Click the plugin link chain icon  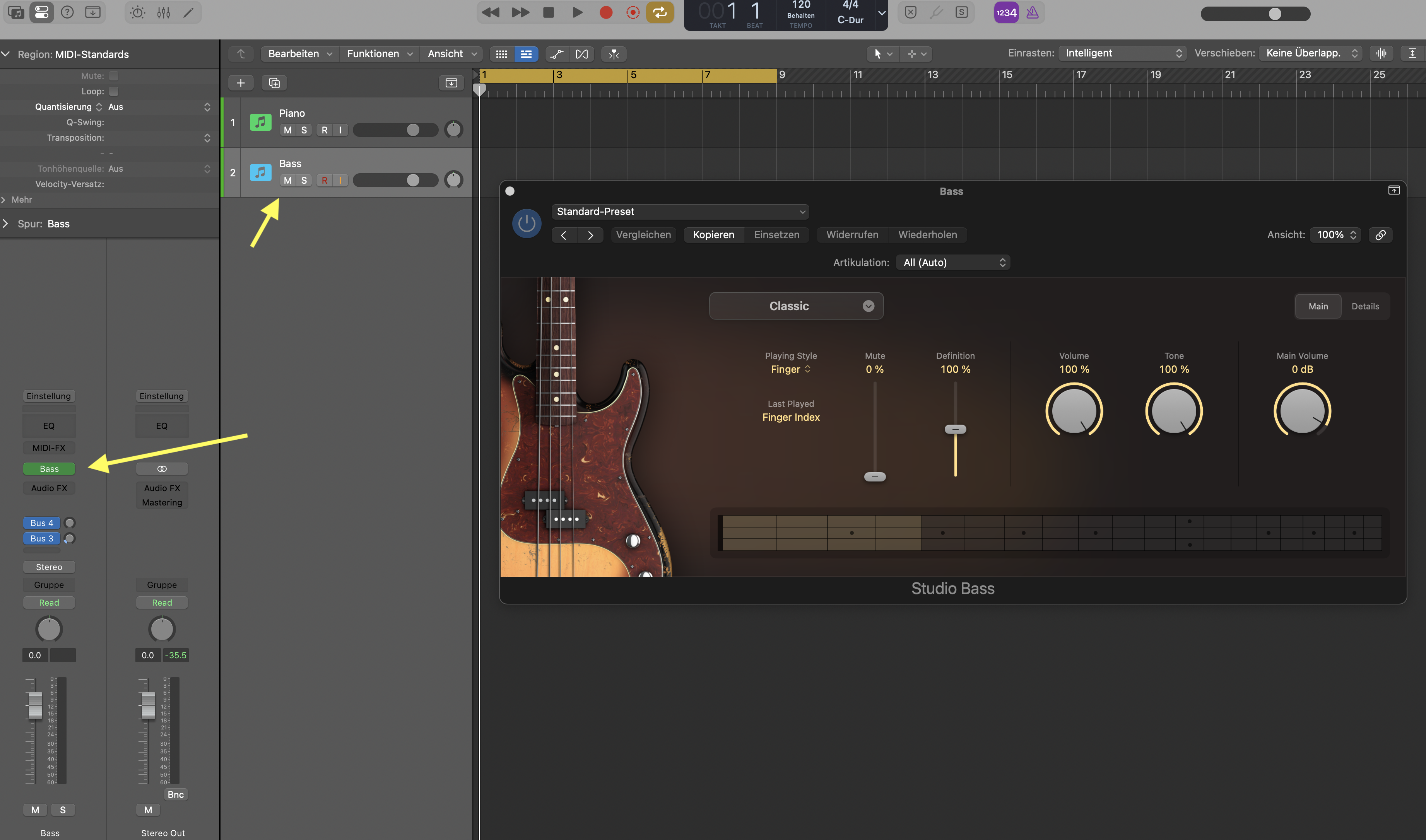coord(1381,235)
